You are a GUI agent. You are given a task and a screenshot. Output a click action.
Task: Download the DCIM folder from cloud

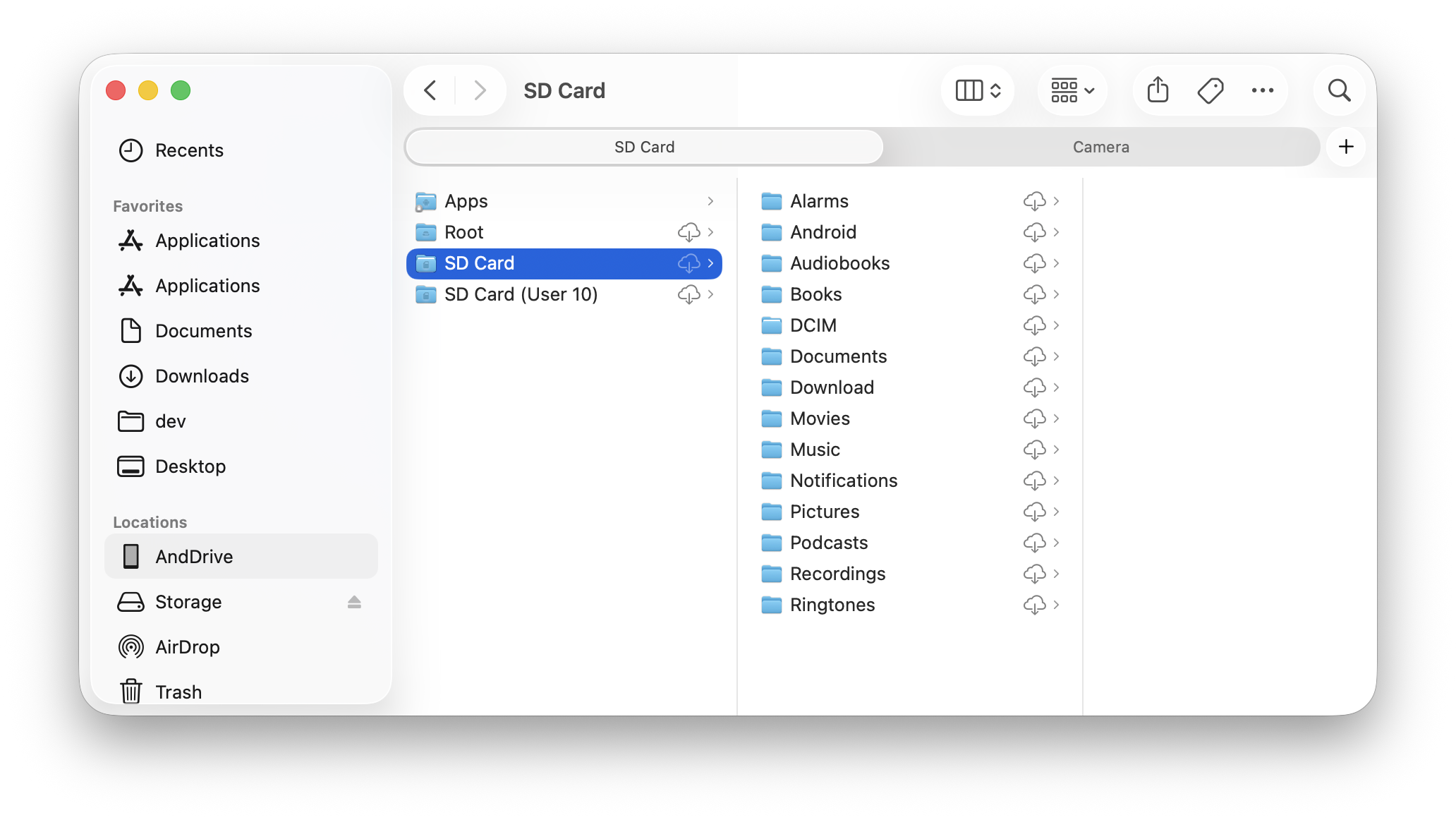[x=1035, y=325]
